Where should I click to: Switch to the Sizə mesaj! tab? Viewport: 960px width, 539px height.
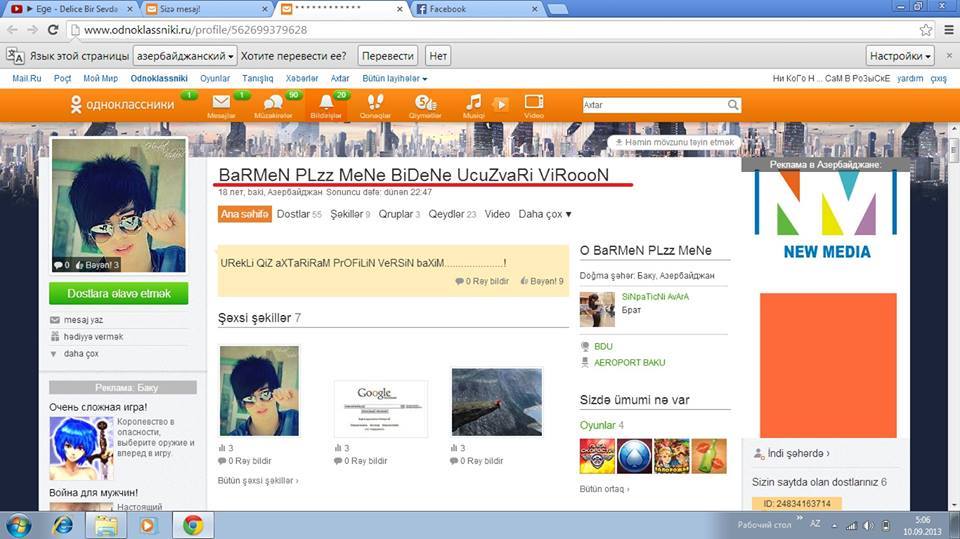(207, 9)
